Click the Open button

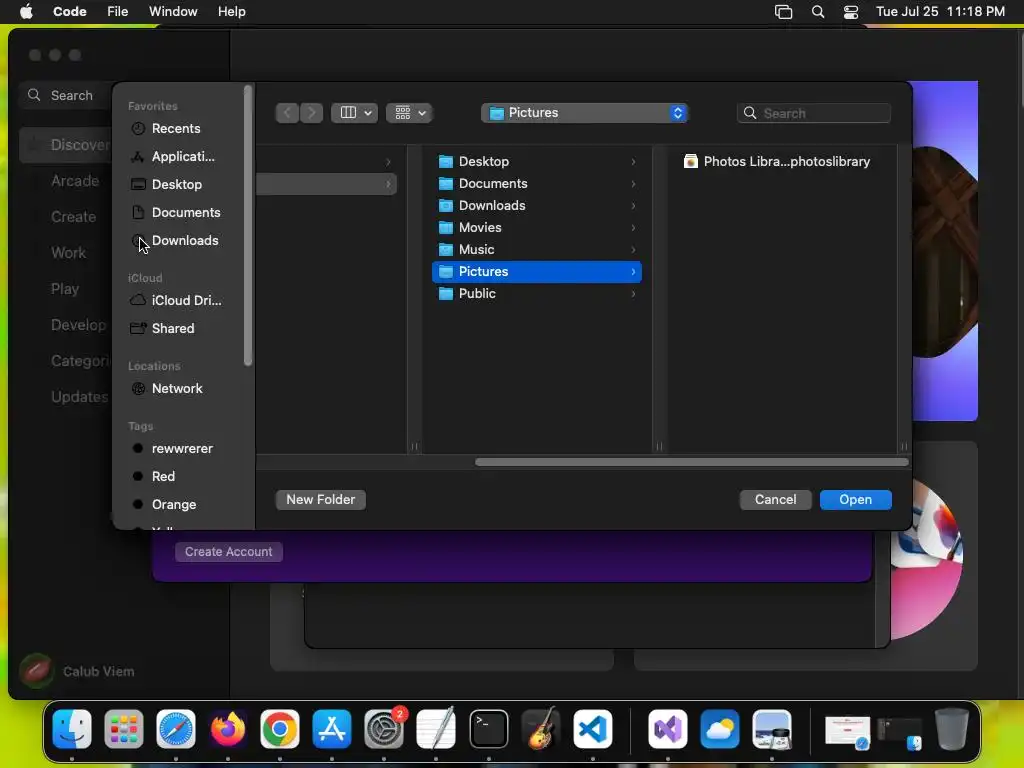click(x=856, y=500)
